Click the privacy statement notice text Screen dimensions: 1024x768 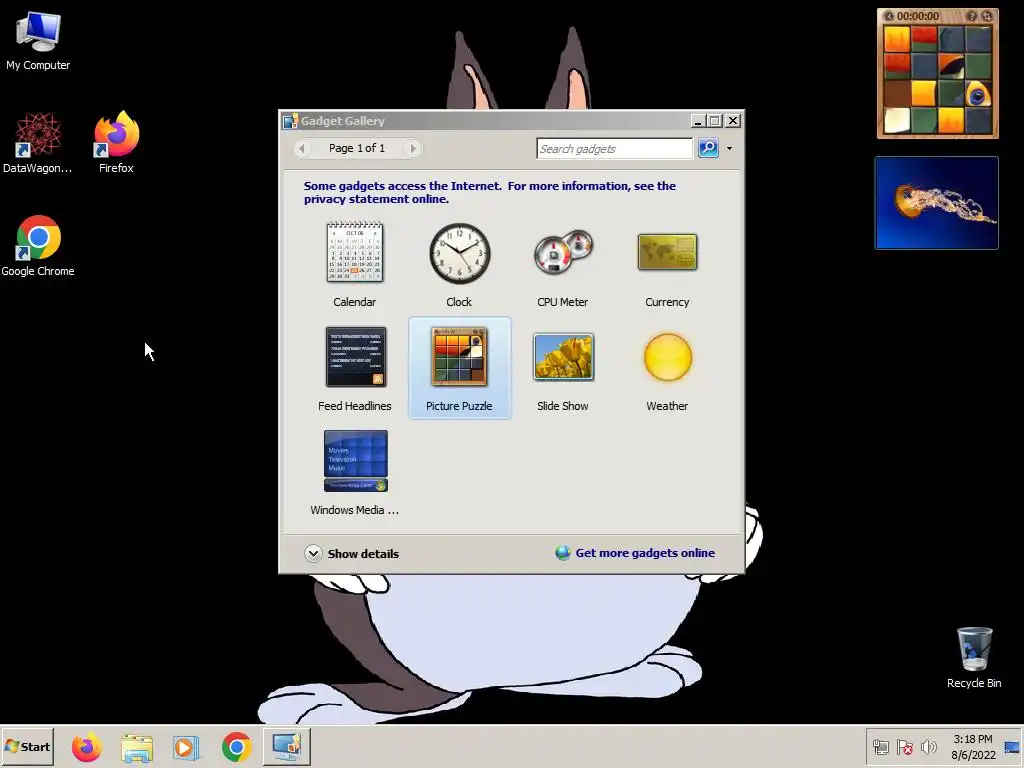[x=490, y=192]
